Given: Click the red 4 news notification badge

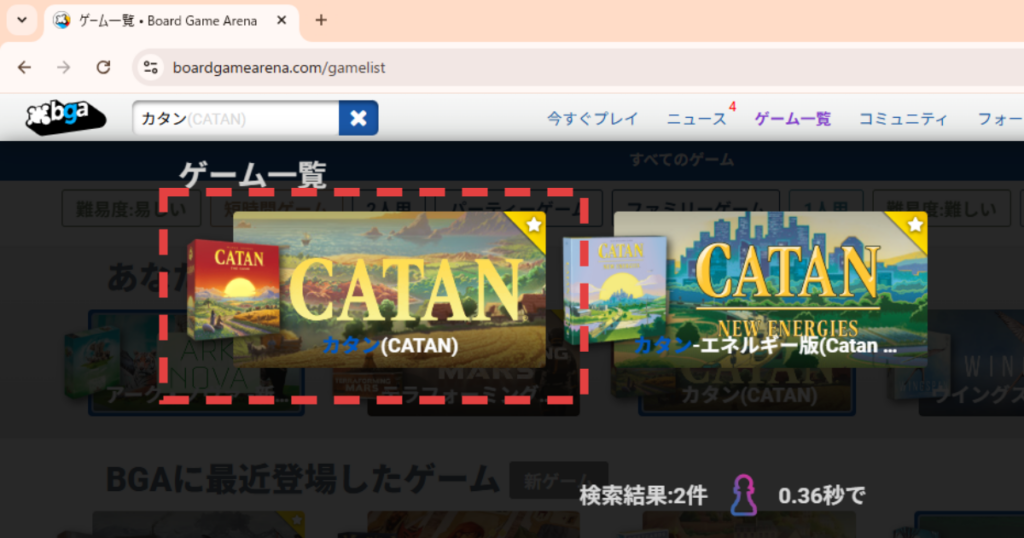Looking at the screenshot, I should [733, 106].
